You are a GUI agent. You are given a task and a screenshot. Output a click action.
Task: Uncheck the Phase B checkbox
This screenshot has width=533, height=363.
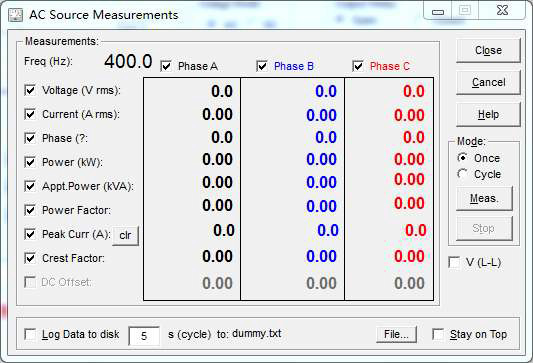(x=262, y=66)
